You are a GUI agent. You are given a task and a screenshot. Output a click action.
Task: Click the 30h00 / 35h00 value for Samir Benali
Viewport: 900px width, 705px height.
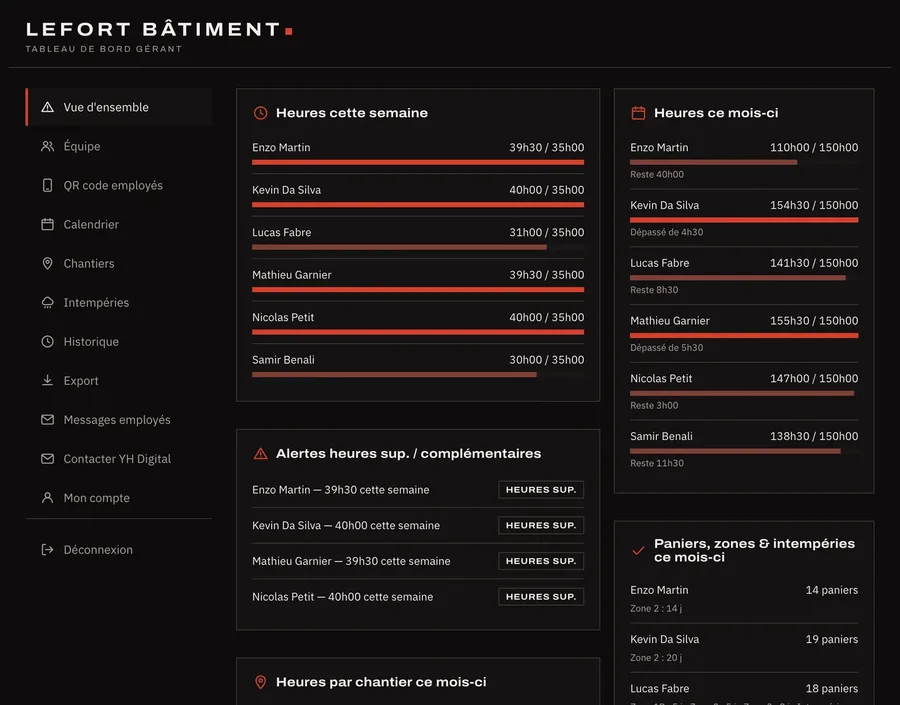click(x=546, y=360)
